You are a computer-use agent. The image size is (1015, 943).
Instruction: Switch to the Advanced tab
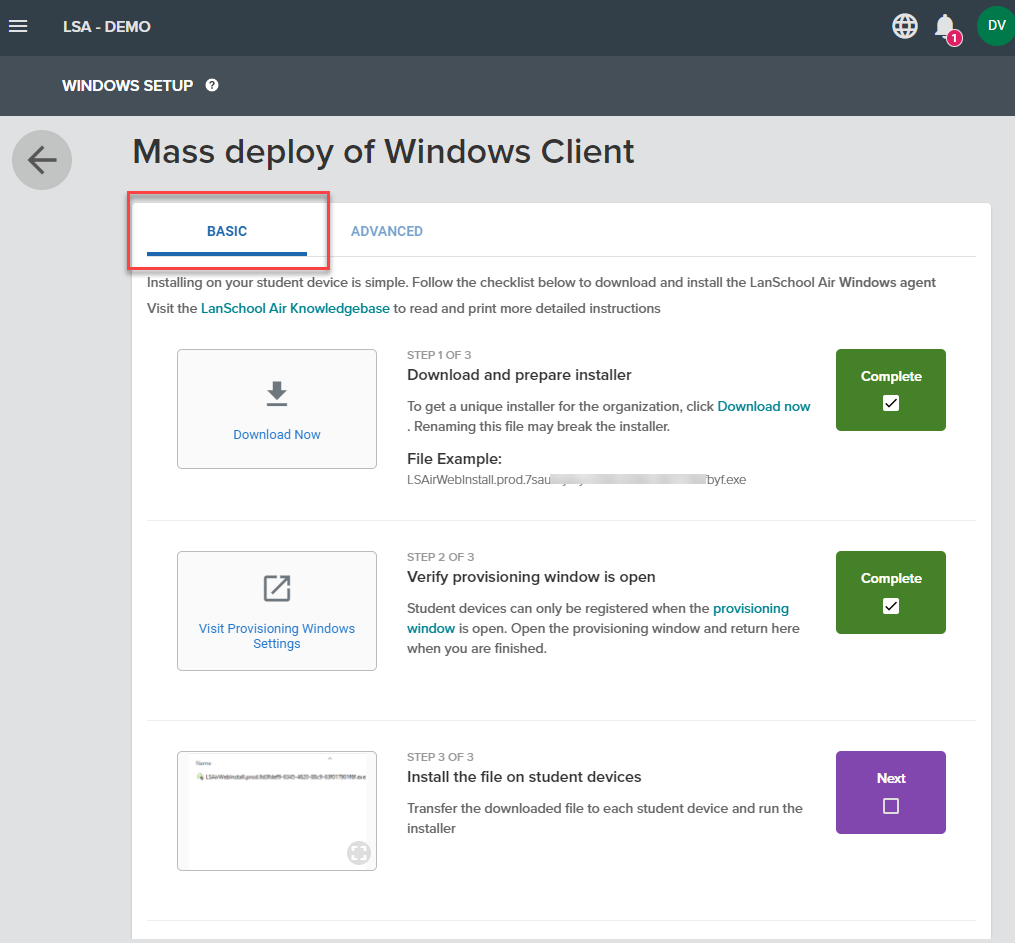pyautogui.click(x=386, y=231)
